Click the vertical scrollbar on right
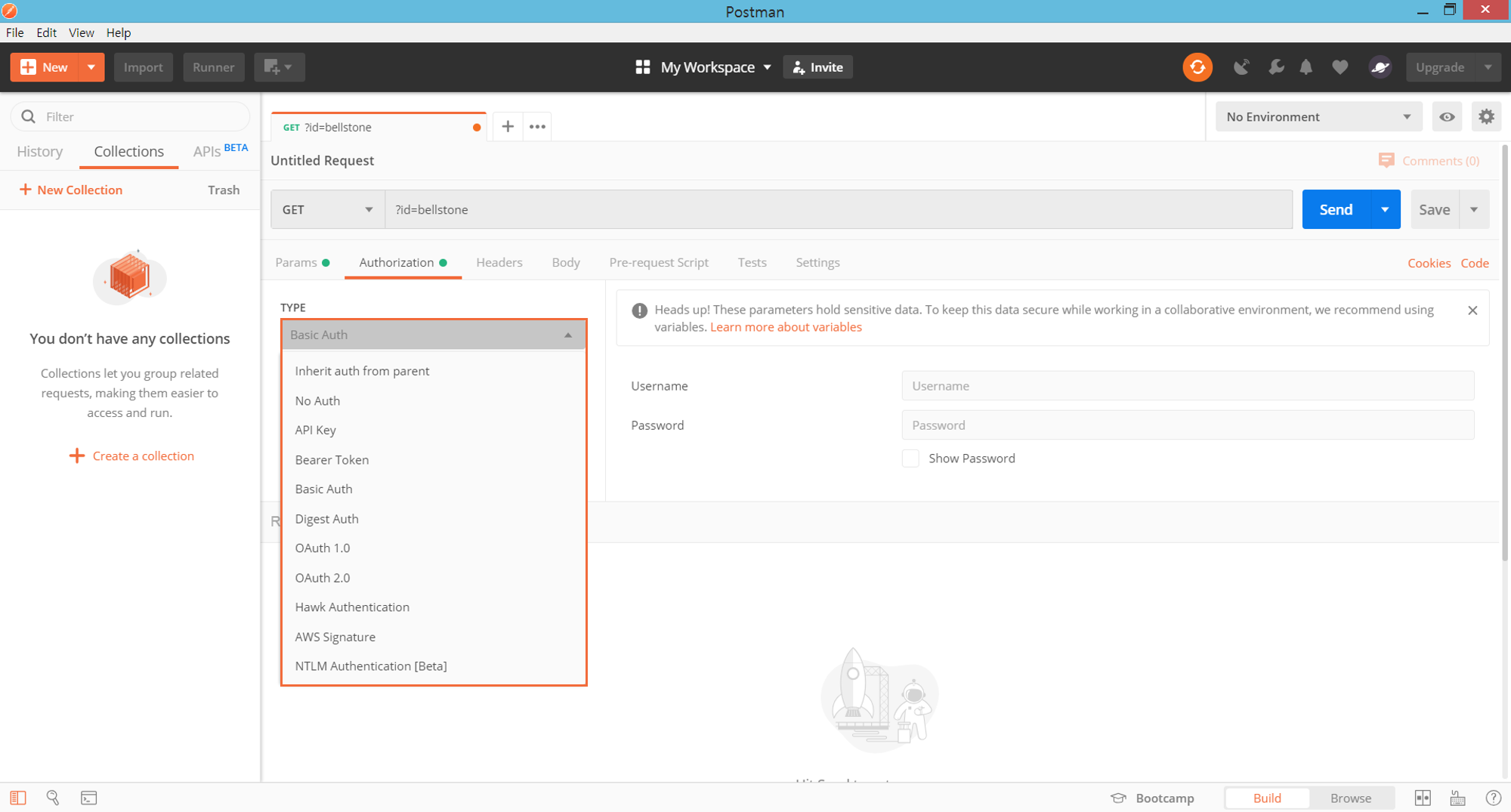This screenshot has height=812, width=1511. tap(1506, 352)
